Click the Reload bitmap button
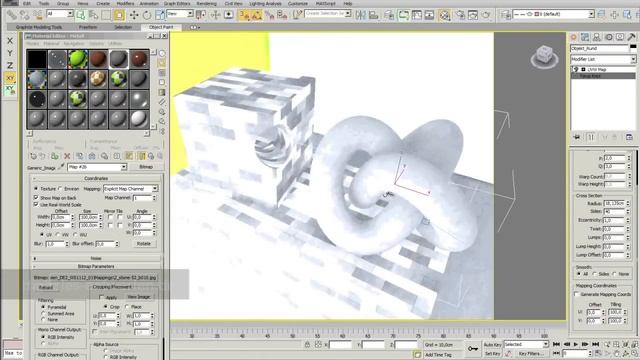 tap(46, 288)
